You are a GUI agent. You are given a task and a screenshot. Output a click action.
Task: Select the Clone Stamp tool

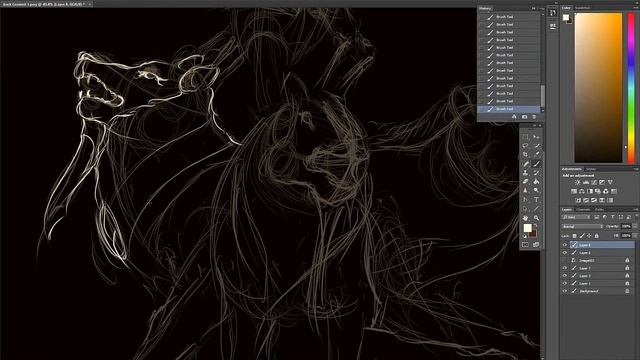(525, 173)
